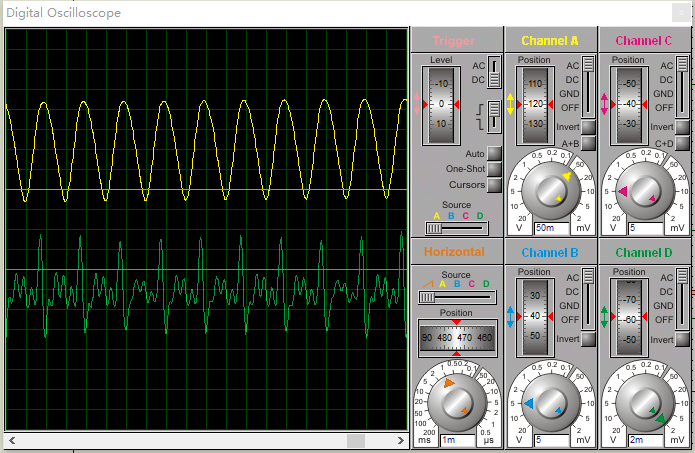Click the Channel D Position thumbwheel
The height and width of the screenshot is (453, 695).
(x=629, y=316)
